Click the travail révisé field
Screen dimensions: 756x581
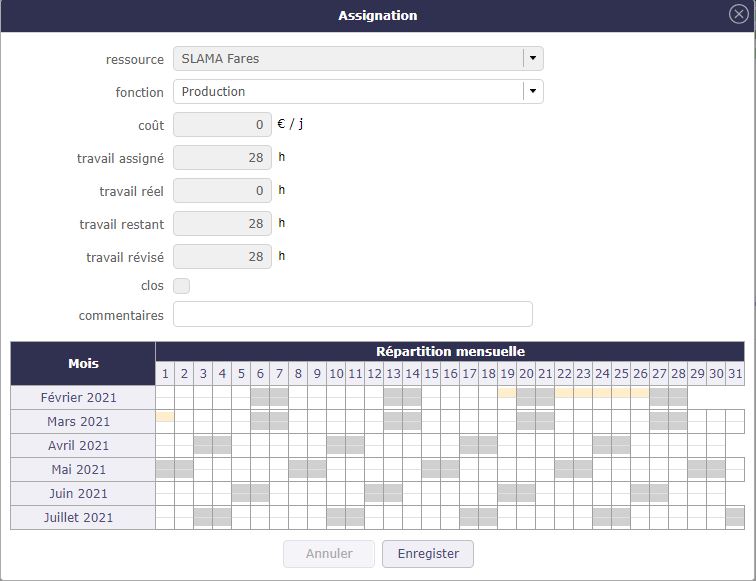tap(222, 257)
